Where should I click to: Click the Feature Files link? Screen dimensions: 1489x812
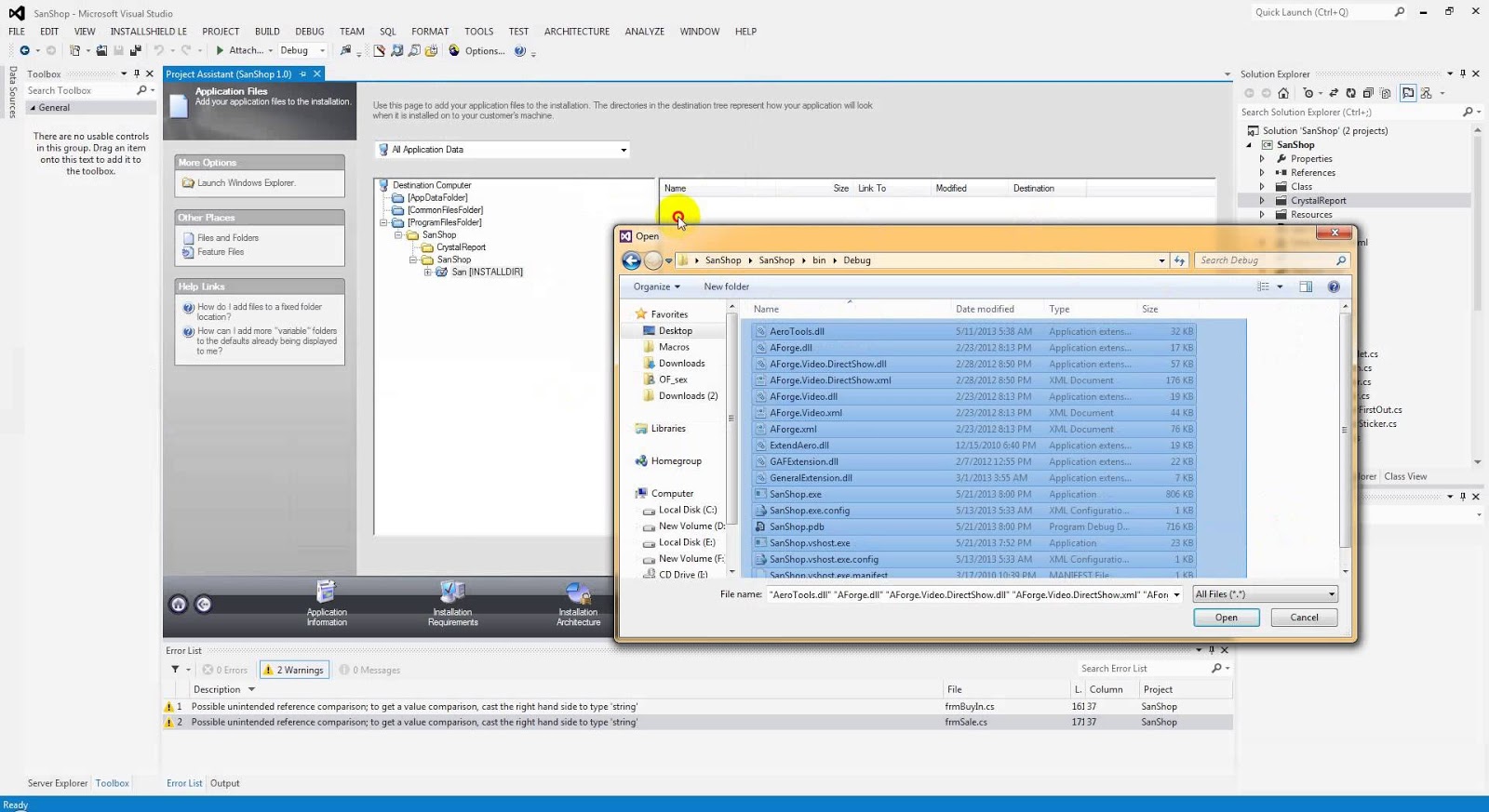coord(221,252)
